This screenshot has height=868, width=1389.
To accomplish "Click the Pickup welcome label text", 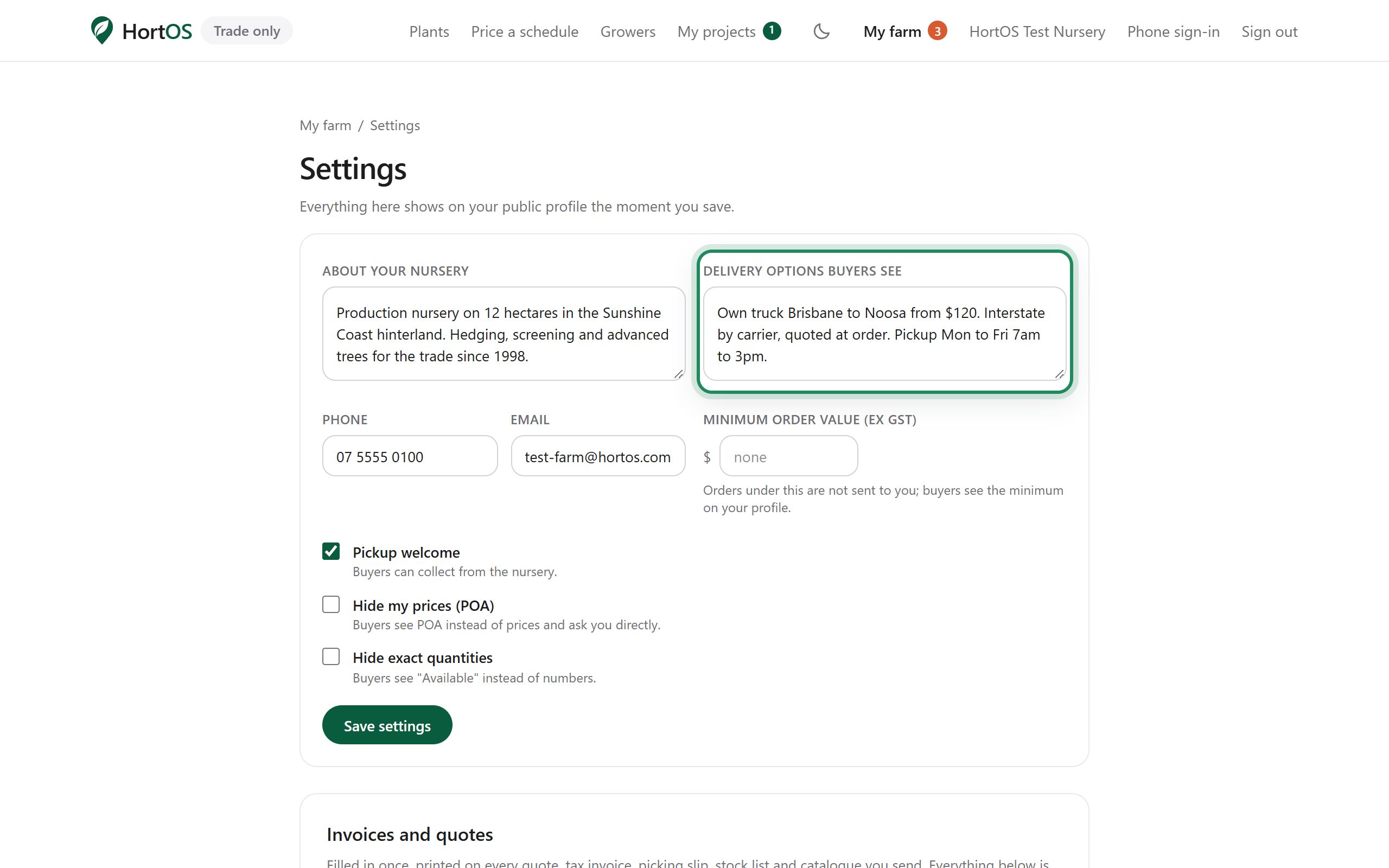I will coord(406,552).
